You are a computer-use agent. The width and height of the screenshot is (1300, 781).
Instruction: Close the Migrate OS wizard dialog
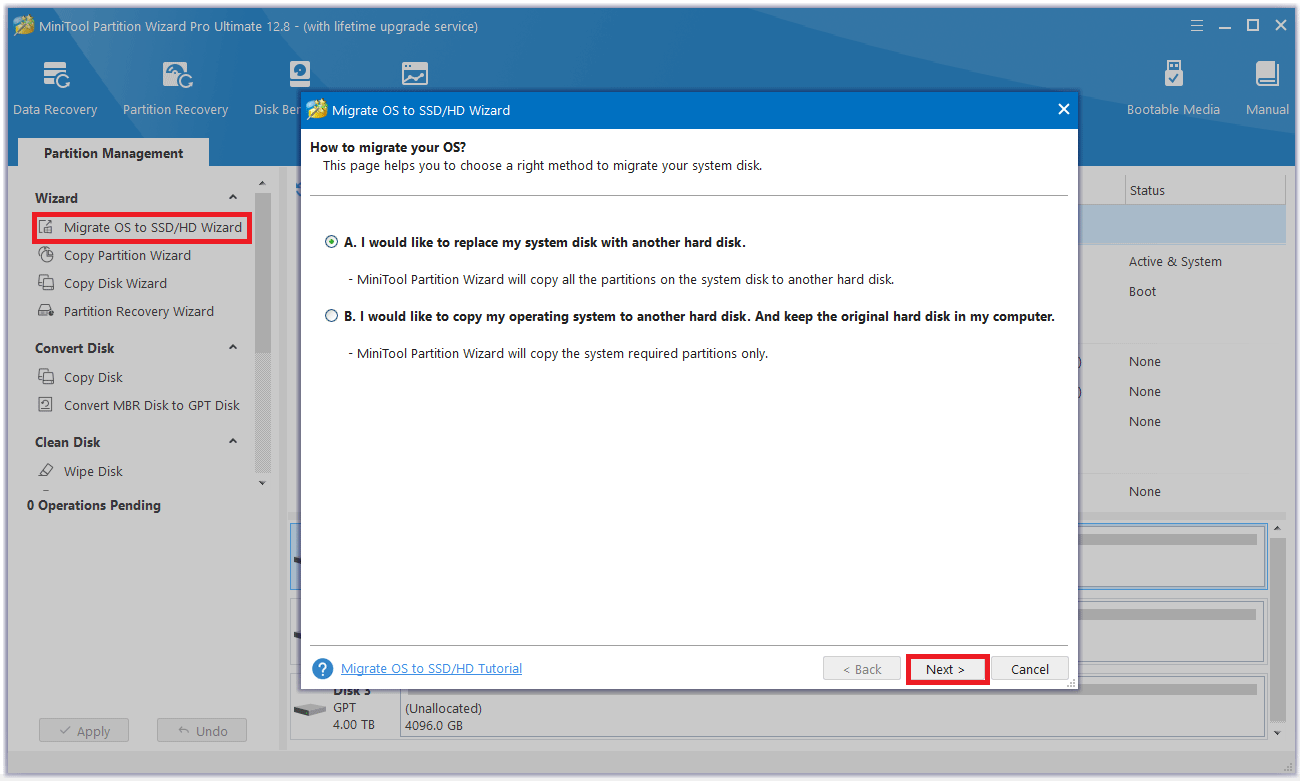[1064, 110]
